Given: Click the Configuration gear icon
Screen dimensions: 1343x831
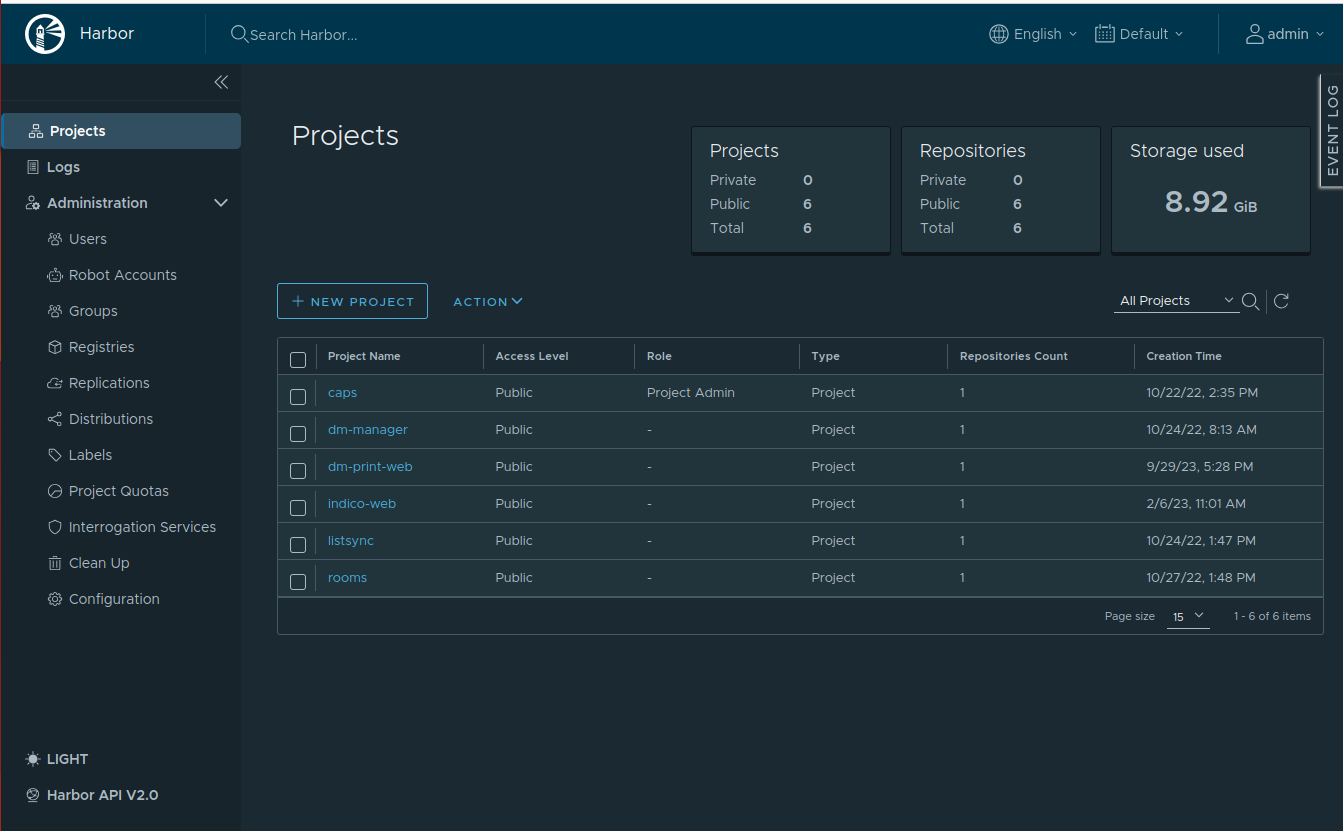Looking at the screenshot, I should (x=55, y=599).
